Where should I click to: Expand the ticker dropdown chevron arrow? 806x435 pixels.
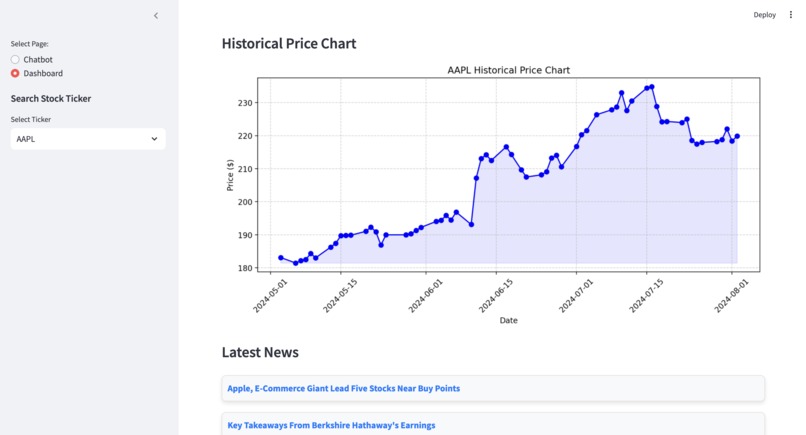point(154,139)
